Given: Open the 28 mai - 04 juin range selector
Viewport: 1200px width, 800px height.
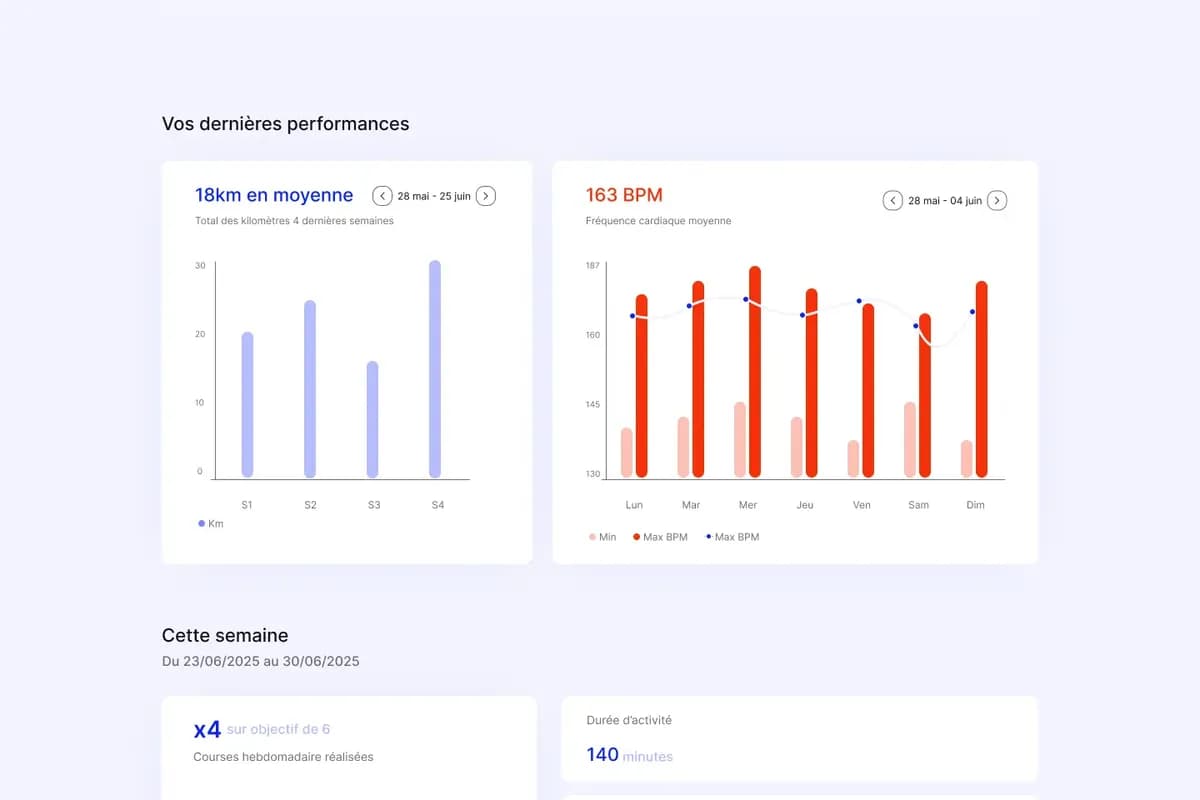Looking at the screenshot, I should (x=944, y=200).
